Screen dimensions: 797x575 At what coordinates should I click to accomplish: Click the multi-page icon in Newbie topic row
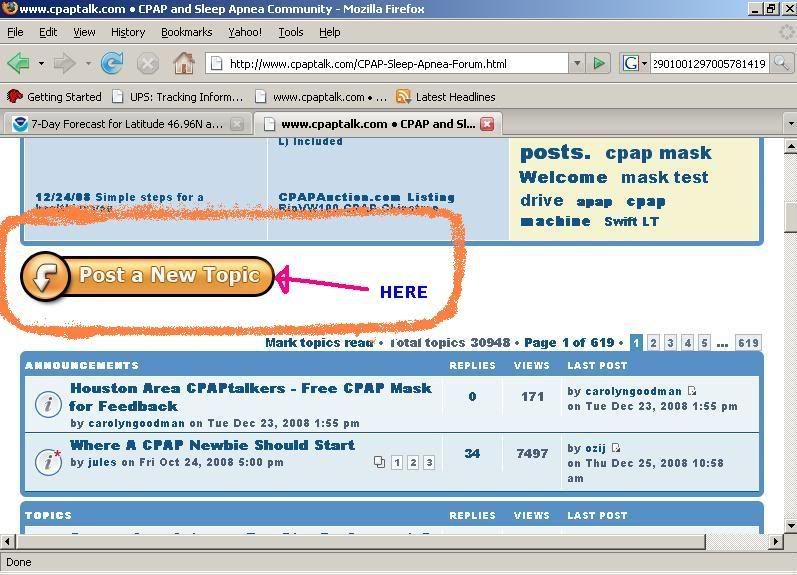(380, 462)
